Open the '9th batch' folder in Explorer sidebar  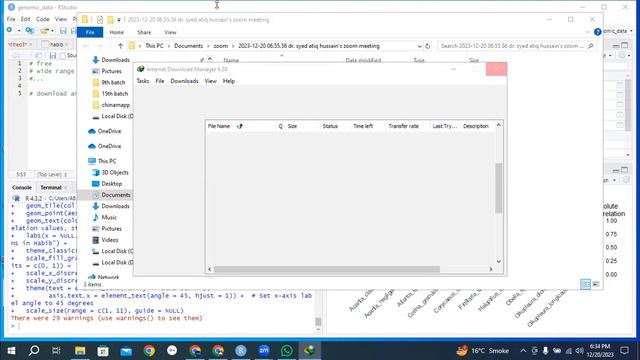(109, 82)
